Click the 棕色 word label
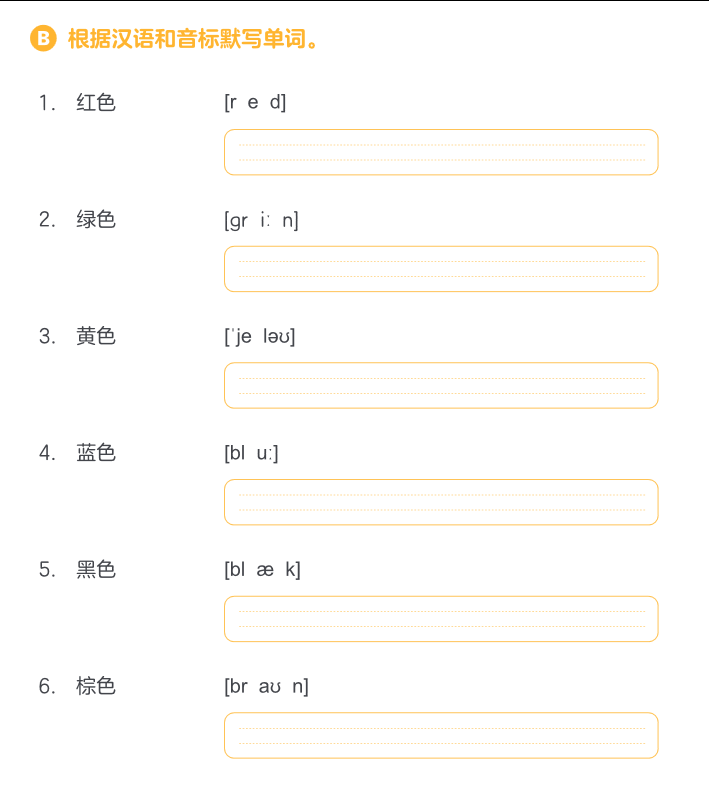This screenshot has height=790, width=709. [x=96, y=686]
